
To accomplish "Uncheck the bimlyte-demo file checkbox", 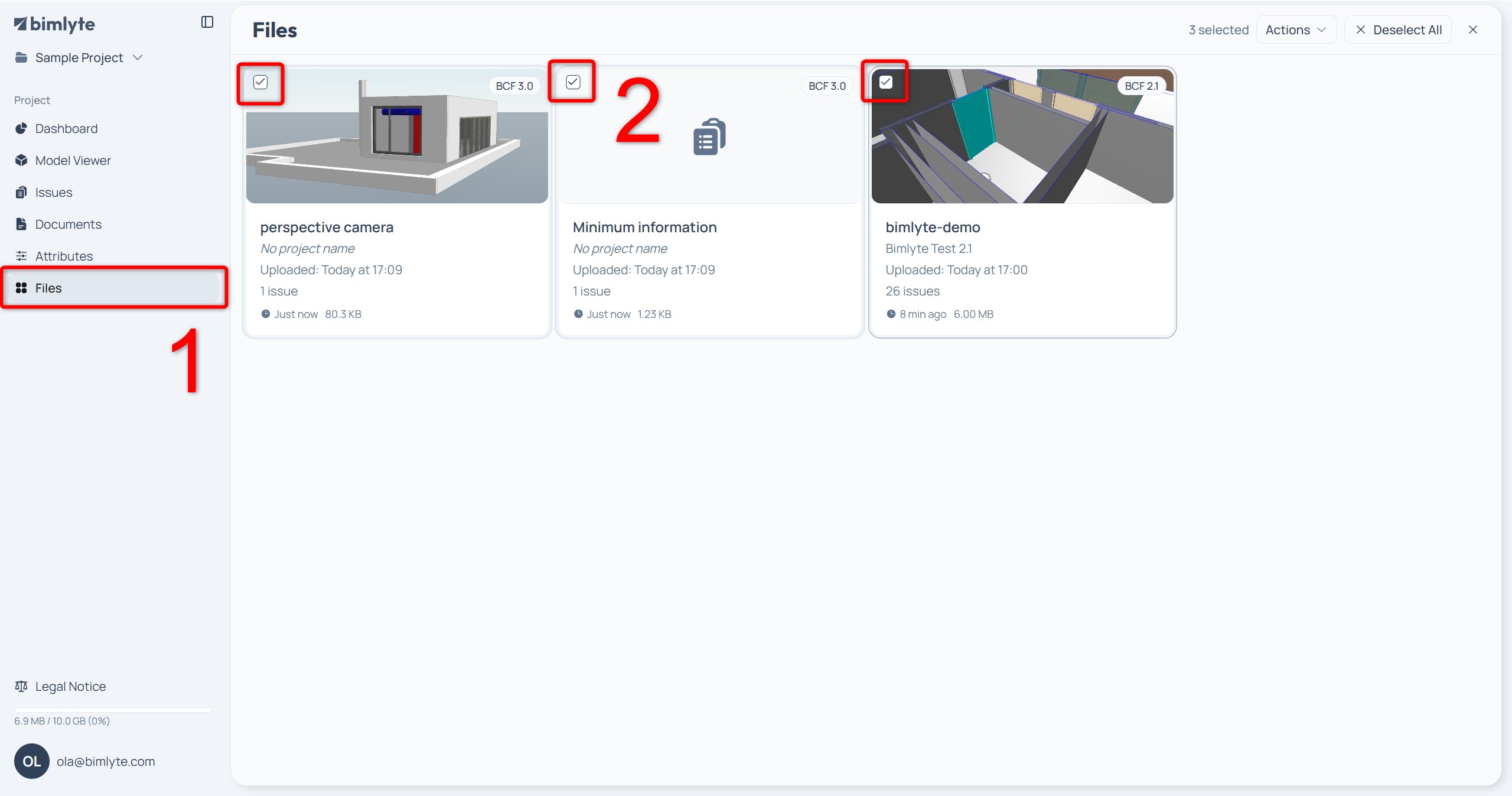I will pos(885,82).
